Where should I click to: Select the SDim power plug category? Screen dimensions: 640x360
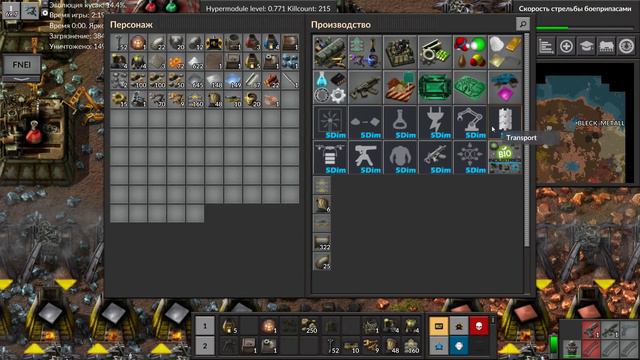coord(435,122)
